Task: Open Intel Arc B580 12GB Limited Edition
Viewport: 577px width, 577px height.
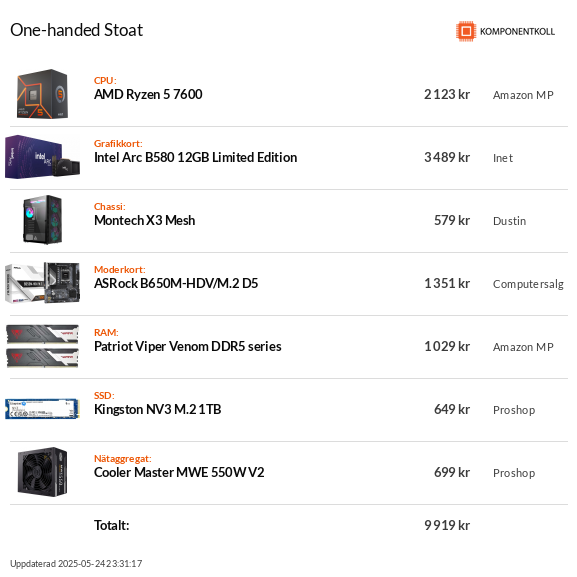Action: pyautogui.click(x=195, y=157)
